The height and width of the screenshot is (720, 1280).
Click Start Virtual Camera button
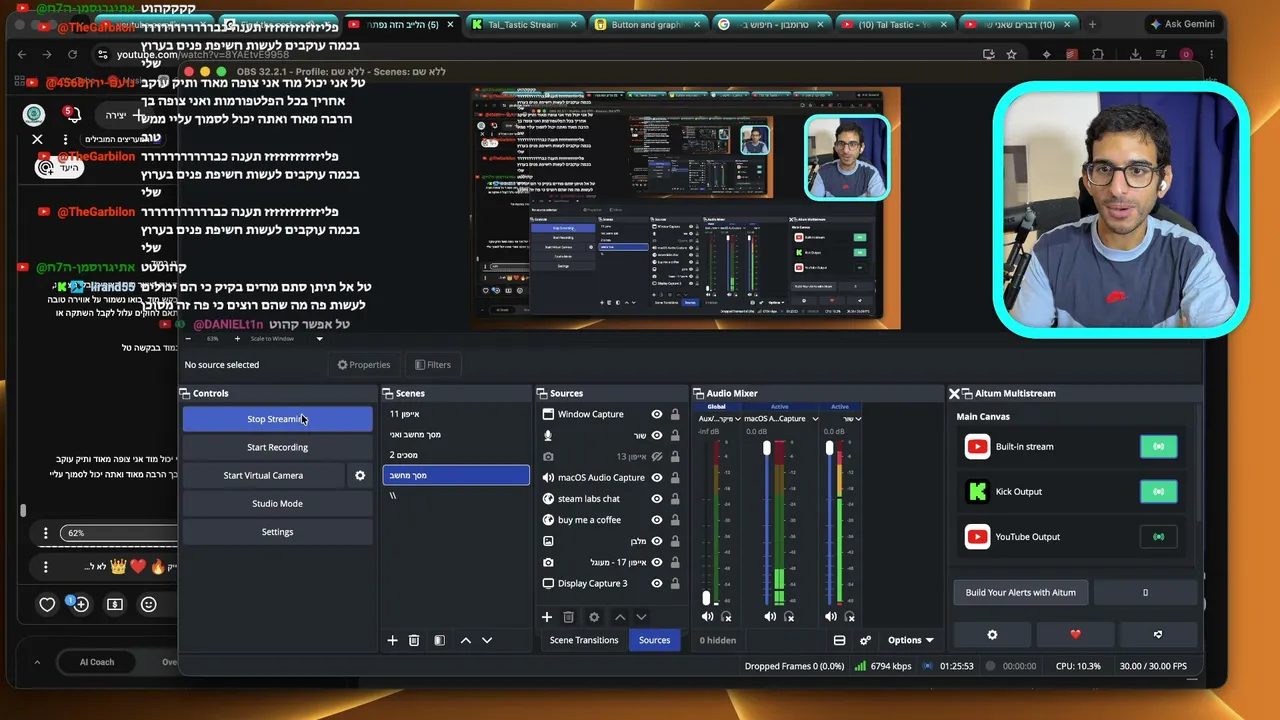tap(263, 476)
